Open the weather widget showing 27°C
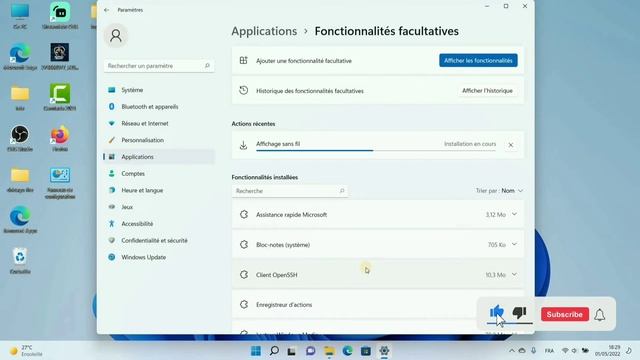This screenshot has height=360, width=640. pyautogui.click(x=27, y=351)
